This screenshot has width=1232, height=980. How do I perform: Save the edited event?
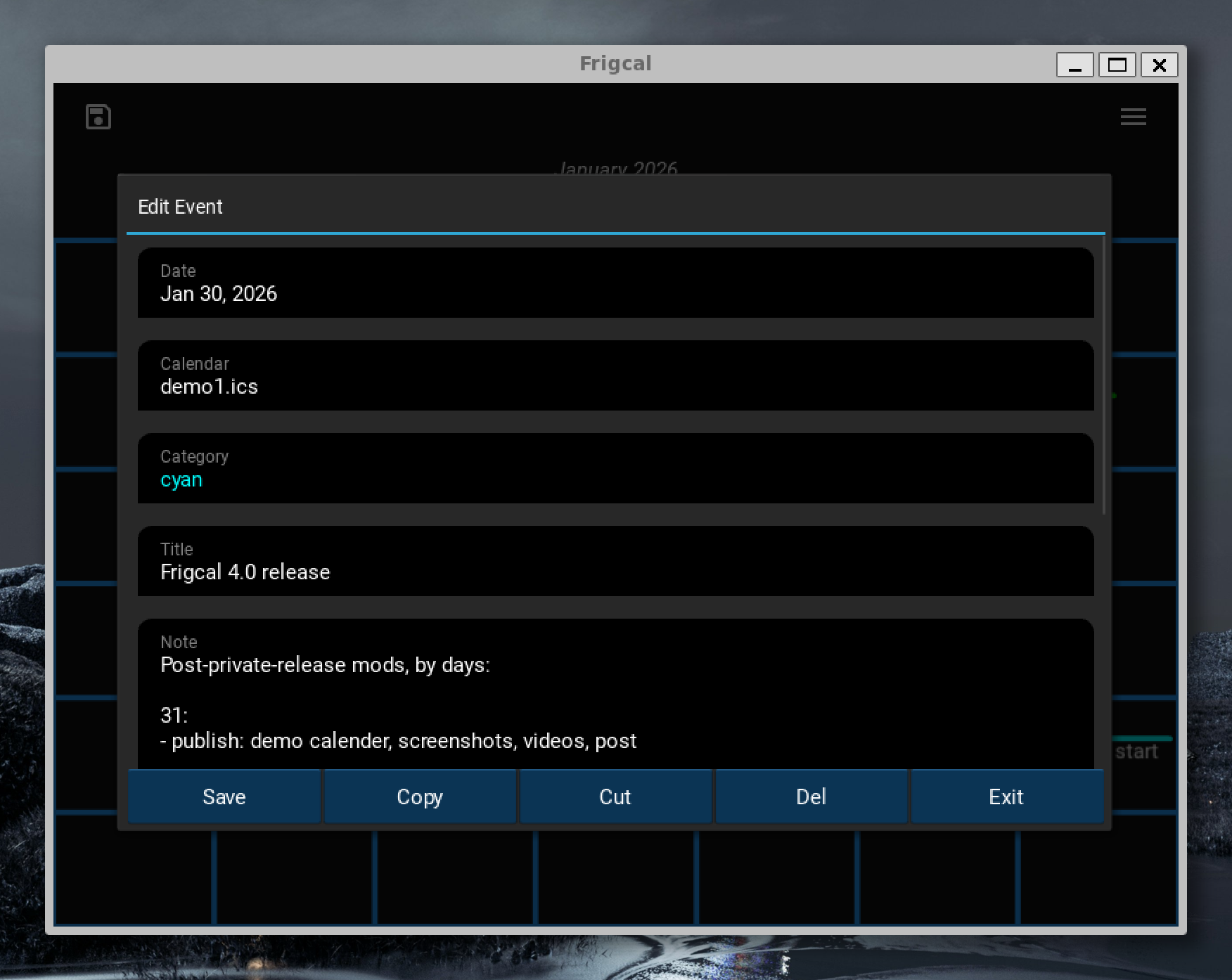click(x=224, y=797)
